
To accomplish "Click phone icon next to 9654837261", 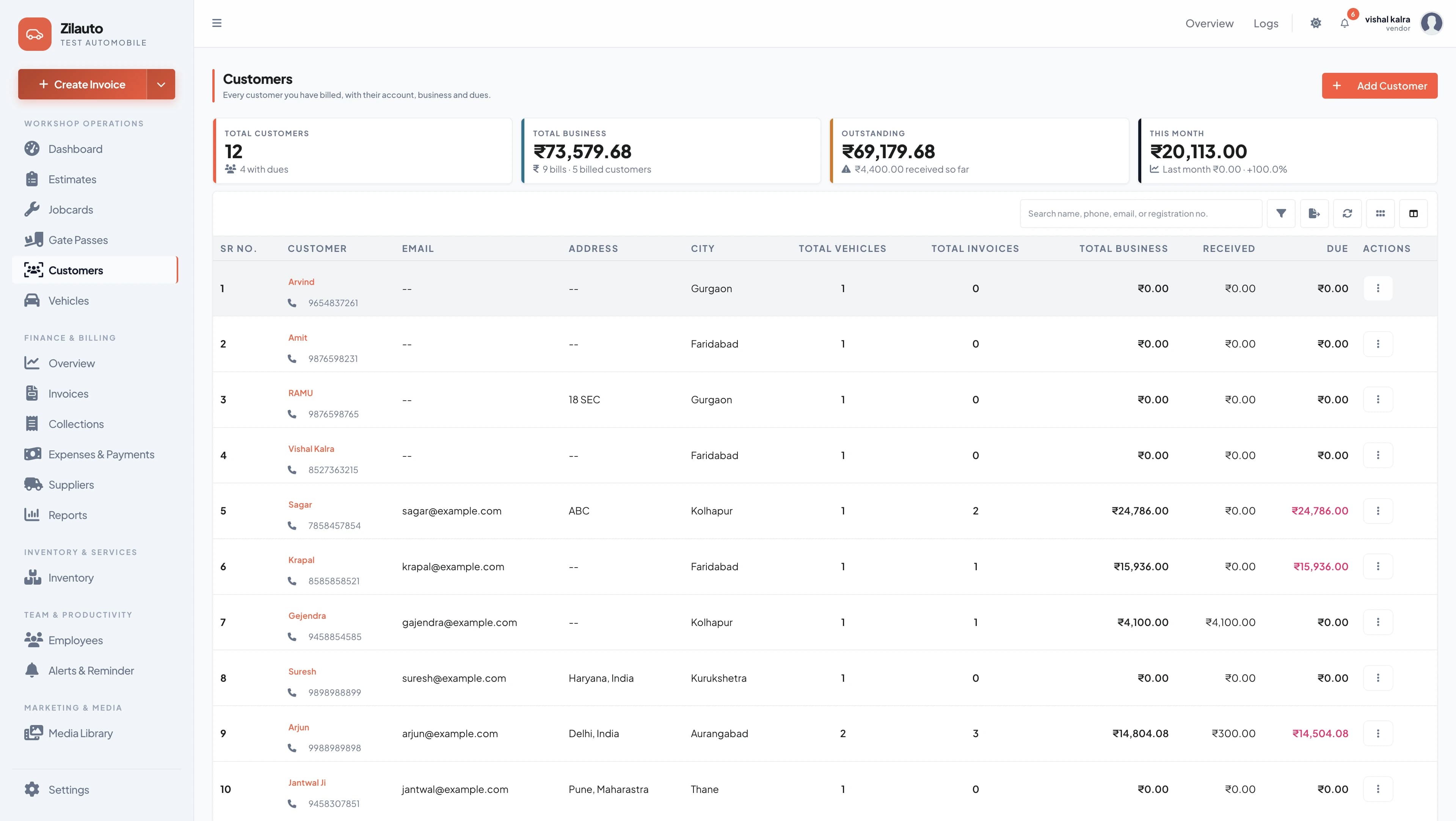I will point(292,302).
